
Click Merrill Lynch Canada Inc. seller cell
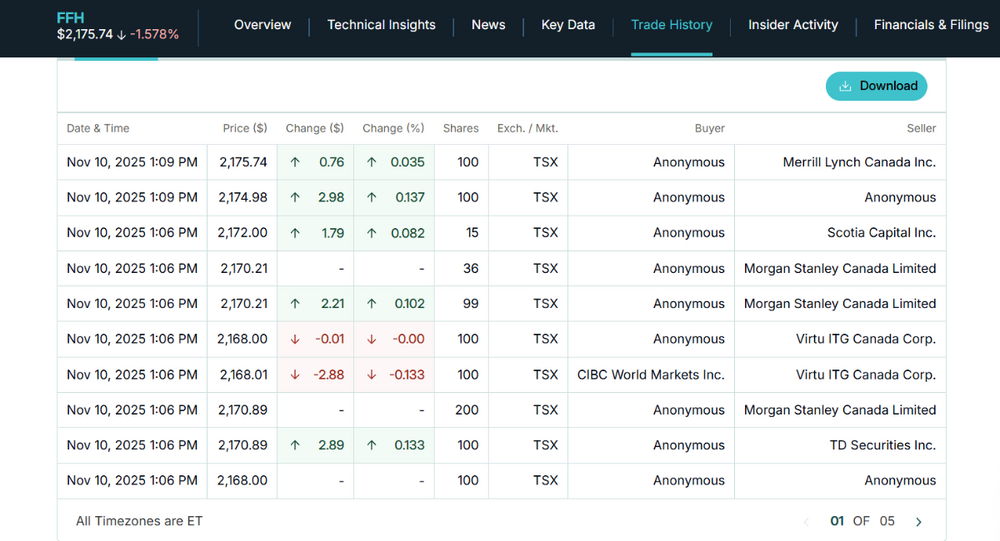840,162
